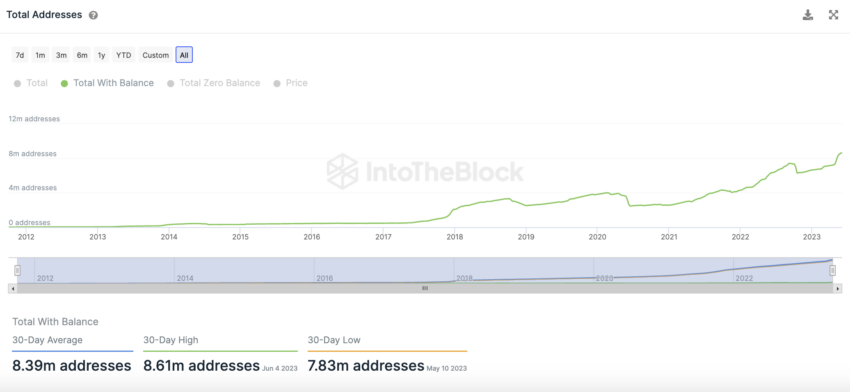This screenshot has height=392, width=850.
Task: Show the Total Zero Balance series
Action: pyautogui.click(x=214, y=83)
